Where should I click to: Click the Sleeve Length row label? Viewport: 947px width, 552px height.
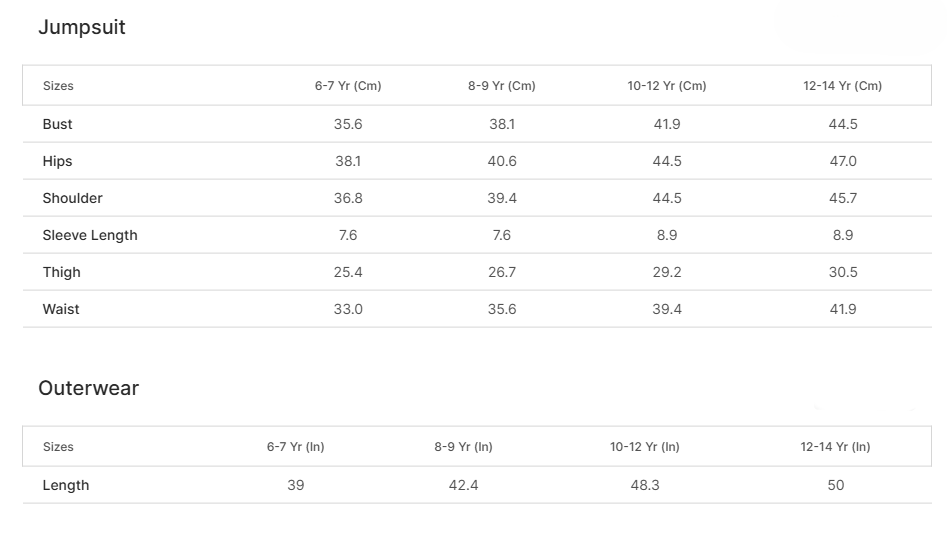tap(90, 236)
